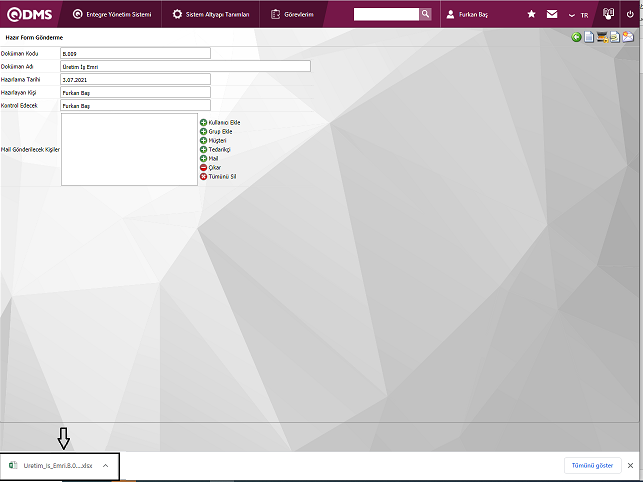
Task: Open messages envelope icon in header
Action: click(x=552, y=14)
